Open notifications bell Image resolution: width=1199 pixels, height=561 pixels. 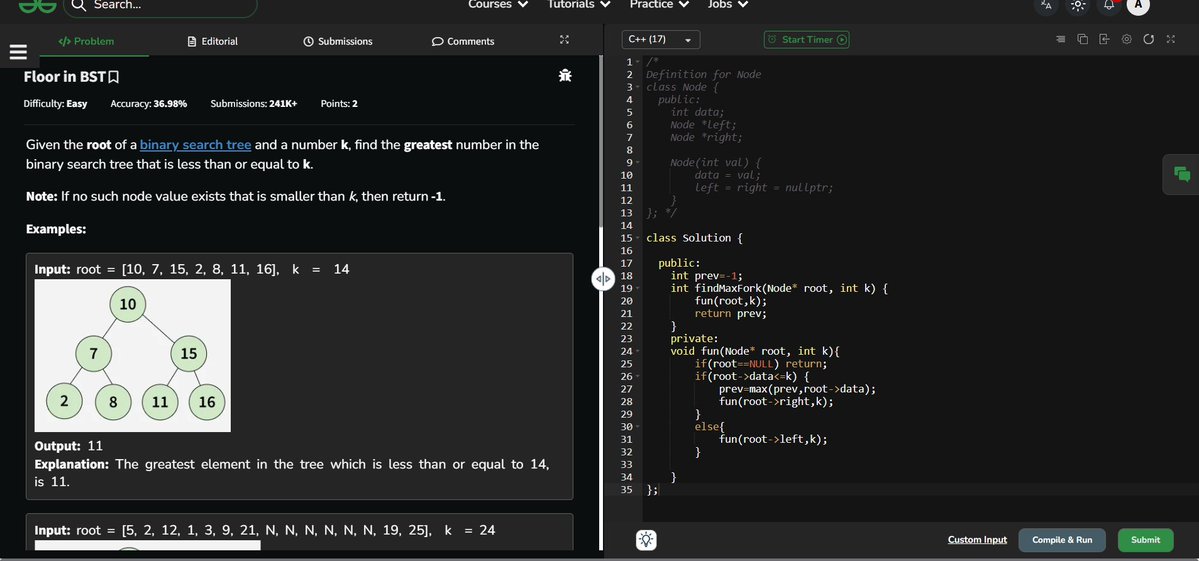(1108, 5)
